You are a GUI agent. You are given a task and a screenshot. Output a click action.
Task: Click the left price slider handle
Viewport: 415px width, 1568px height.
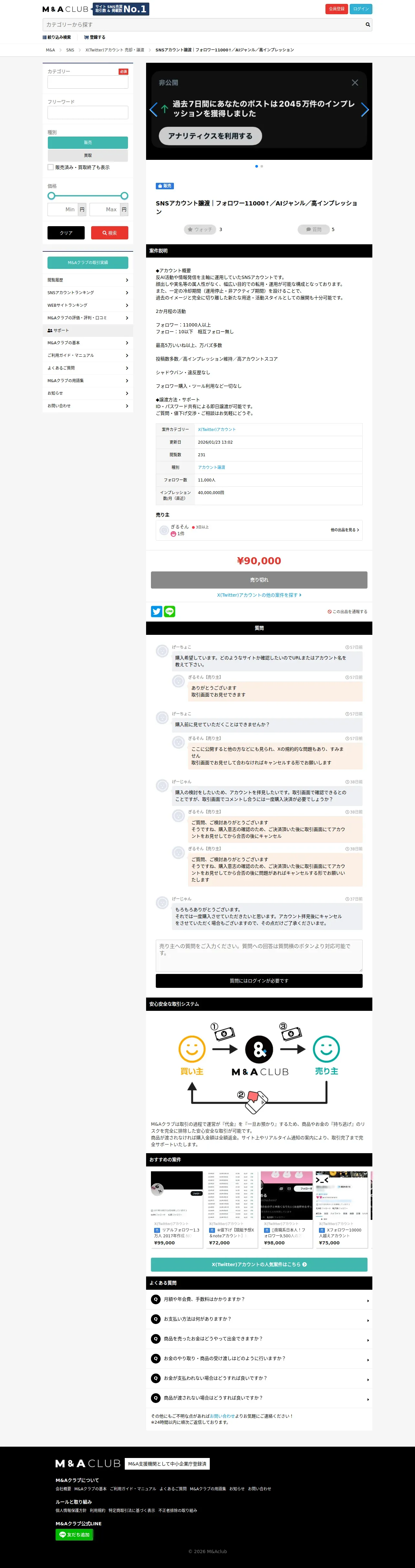[51, 196]
